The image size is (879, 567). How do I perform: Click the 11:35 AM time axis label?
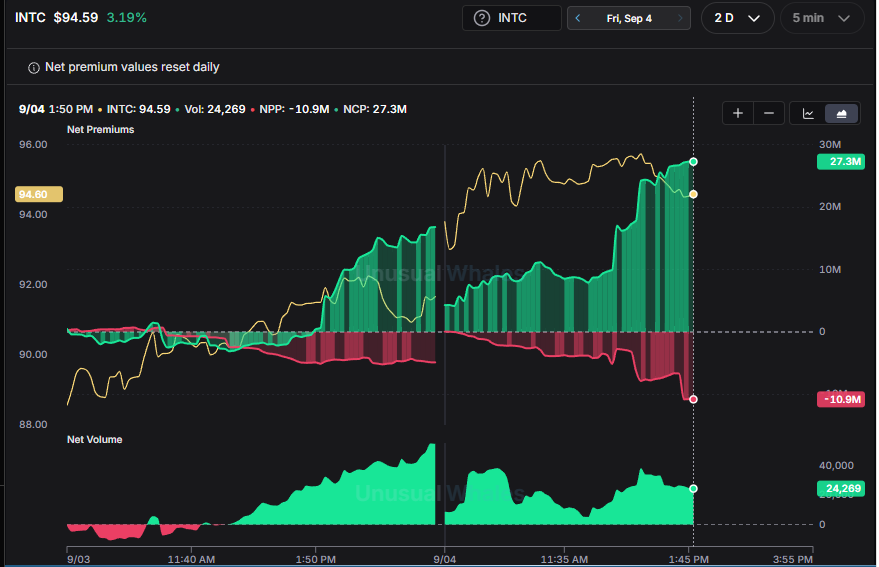pyautogui.click(x=564, y=559)
